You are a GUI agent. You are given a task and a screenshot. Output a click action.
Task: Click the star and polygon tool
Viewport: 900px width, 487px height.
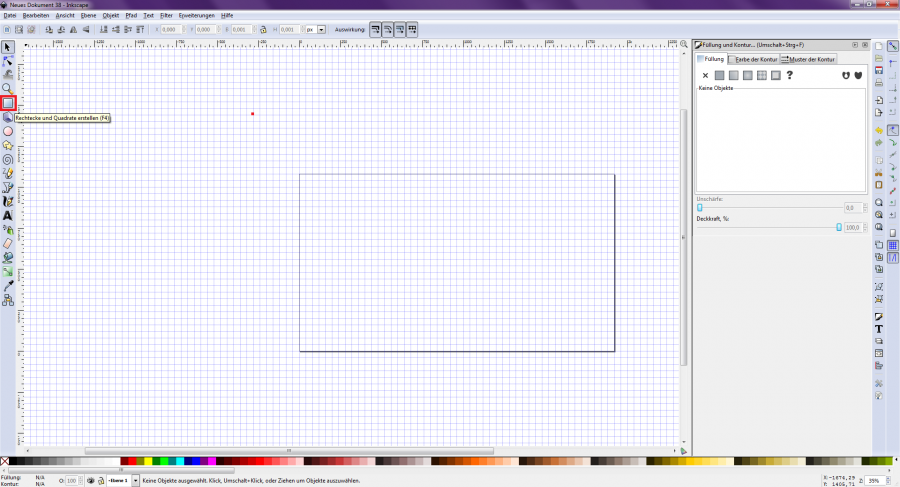(8, 145)
